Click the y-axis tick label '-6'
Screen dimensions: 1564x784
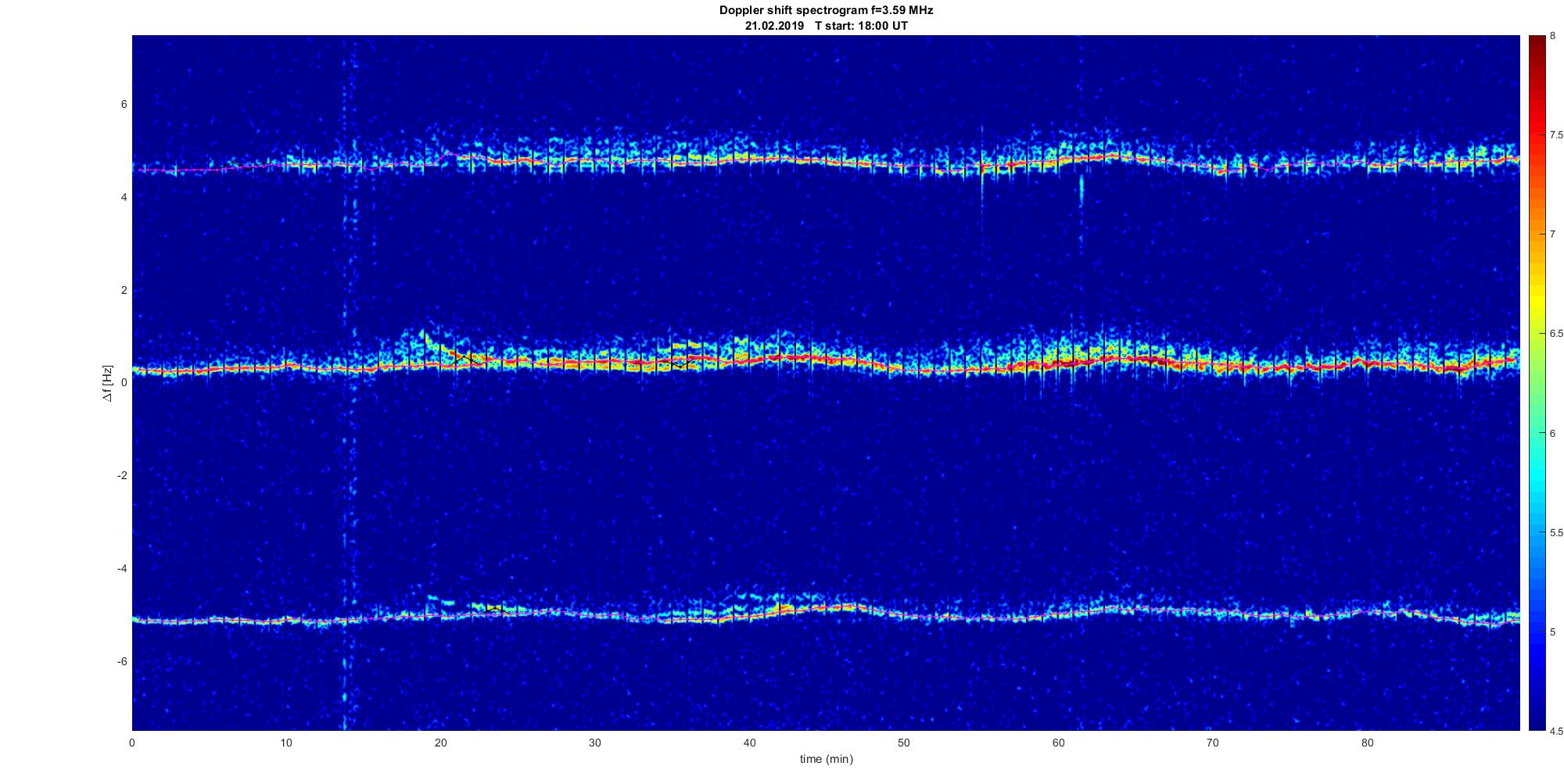click(x=122, y=661)
